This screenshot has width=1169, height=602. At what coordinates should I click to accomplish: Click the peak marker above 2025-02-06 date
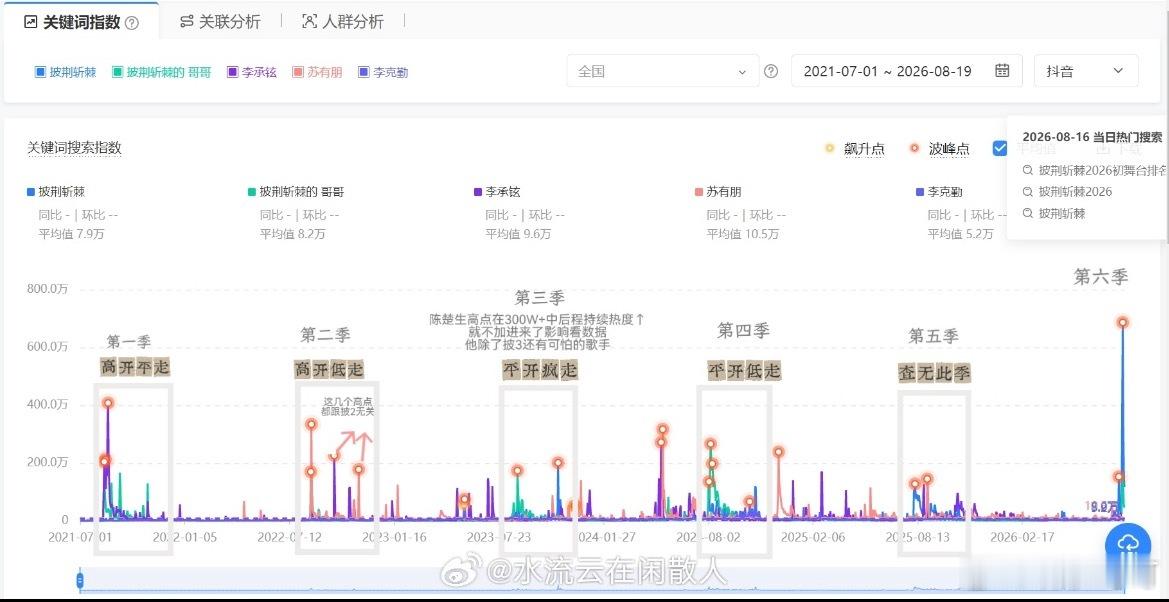pos(778,451)
